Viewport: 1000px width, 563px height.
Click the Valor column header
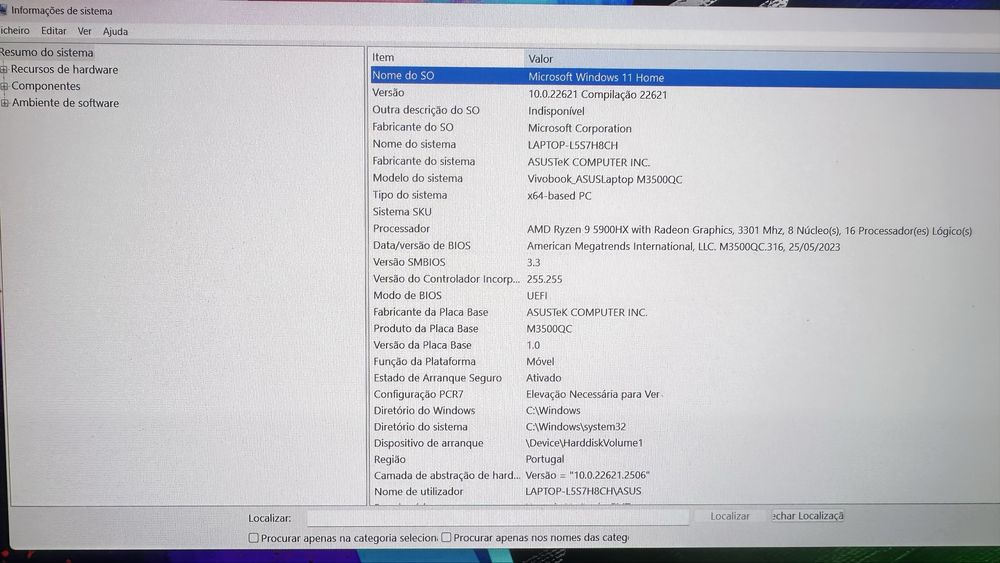(x=762, y=59)
